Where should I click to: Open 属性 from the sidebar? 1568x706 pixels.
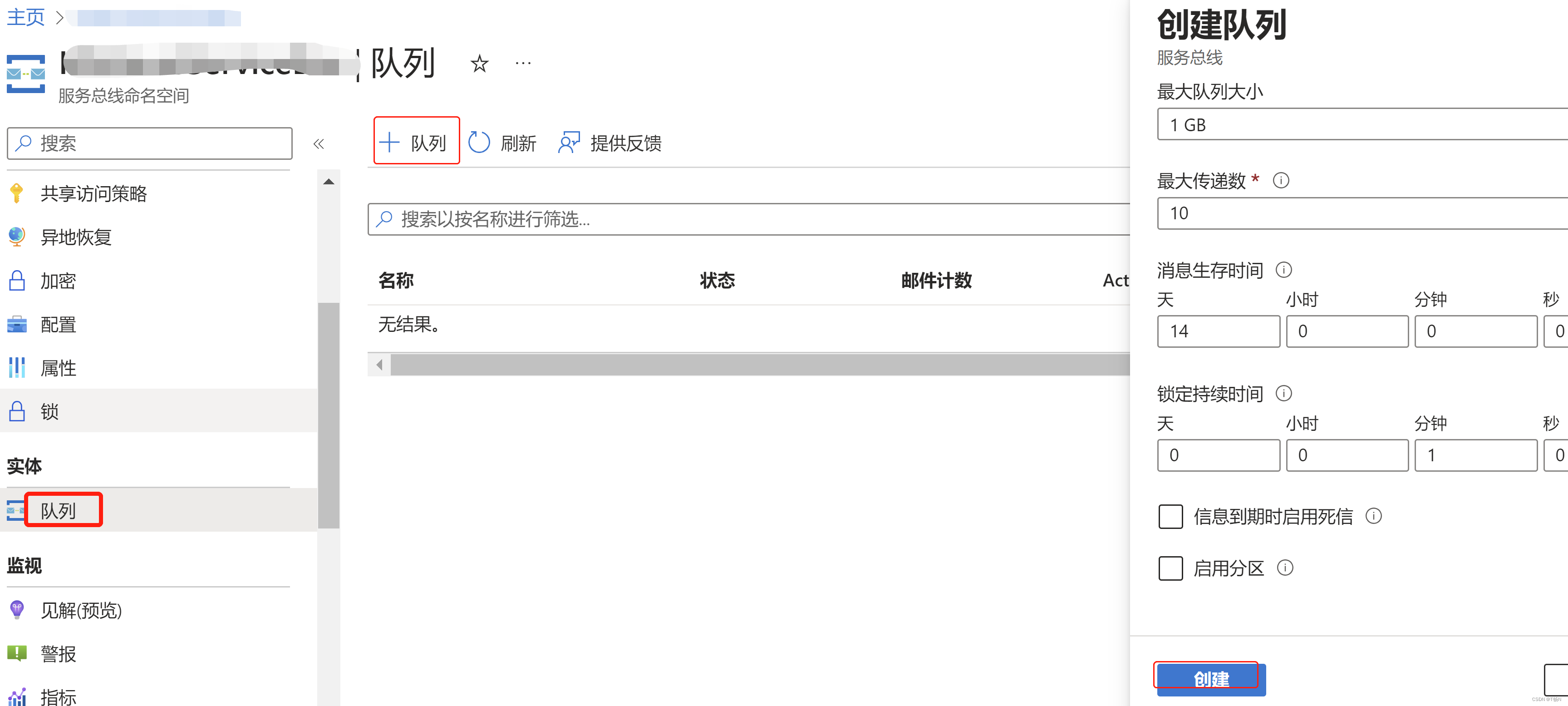click(x=58, y=368)
